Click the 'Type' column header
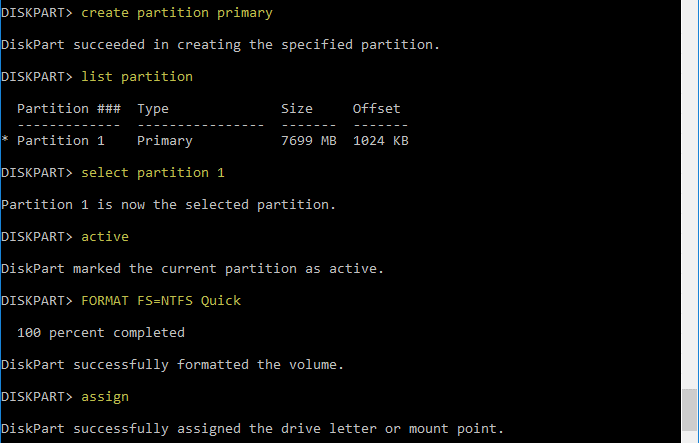699x443 pixels. 153,109
